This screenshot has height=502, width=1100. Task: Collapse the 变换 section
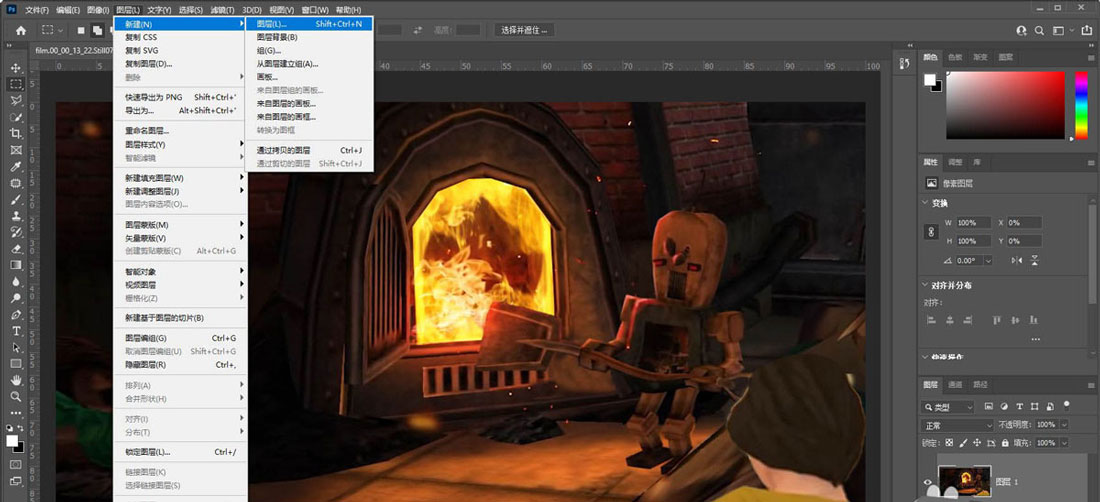pyautogui.click(x=926, y=203)
